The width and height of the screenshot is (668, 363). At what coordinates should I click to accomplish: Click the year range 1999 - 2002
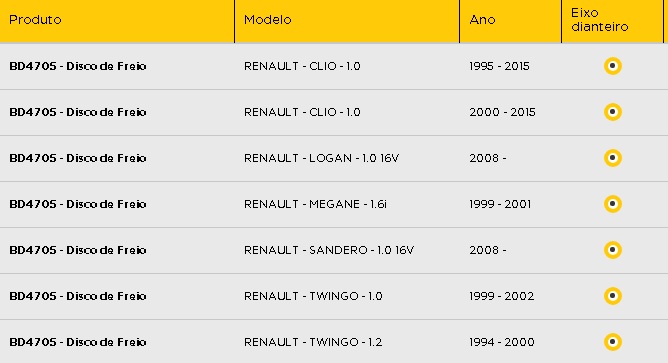coord(501,296)
